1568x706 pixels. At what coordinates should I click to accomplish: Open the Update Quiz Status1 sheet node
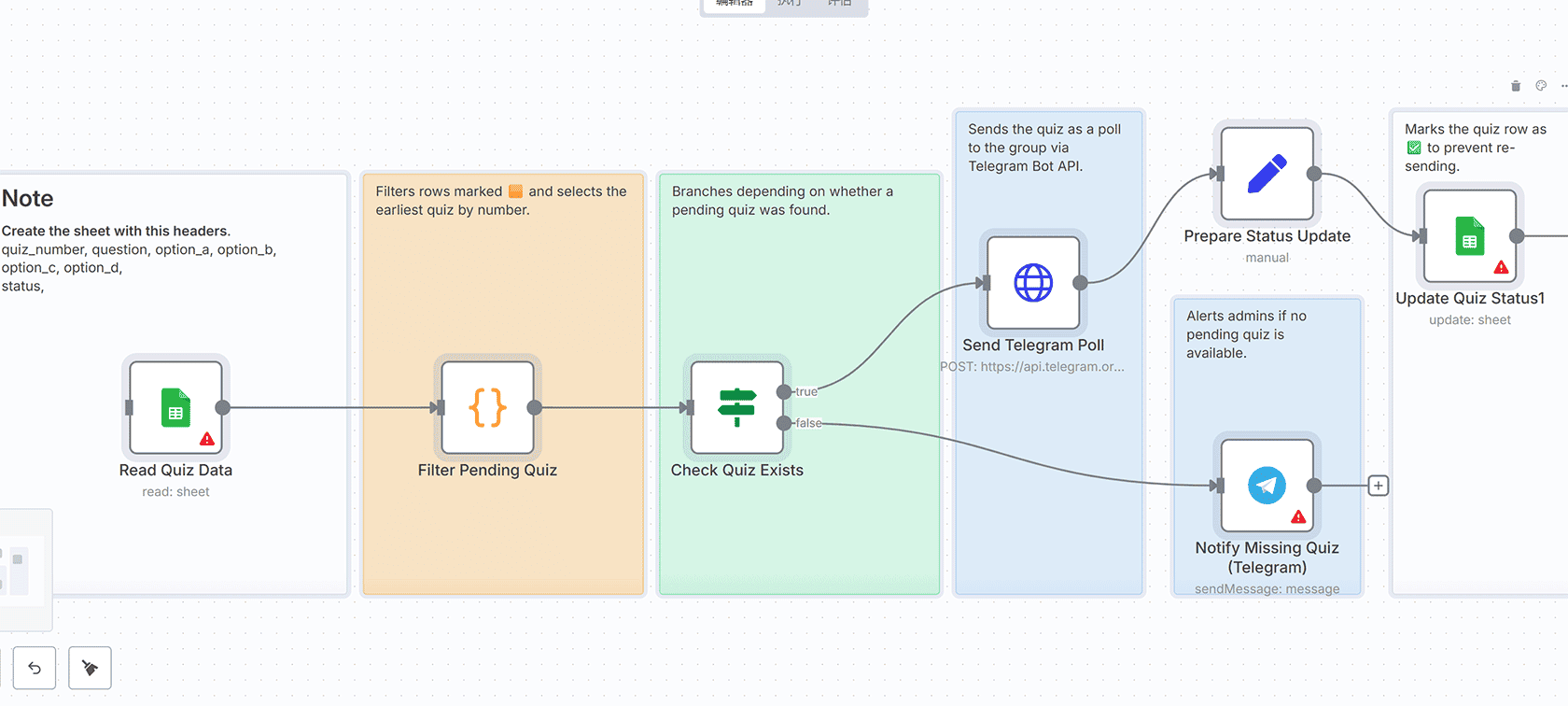pos(1469,236)
